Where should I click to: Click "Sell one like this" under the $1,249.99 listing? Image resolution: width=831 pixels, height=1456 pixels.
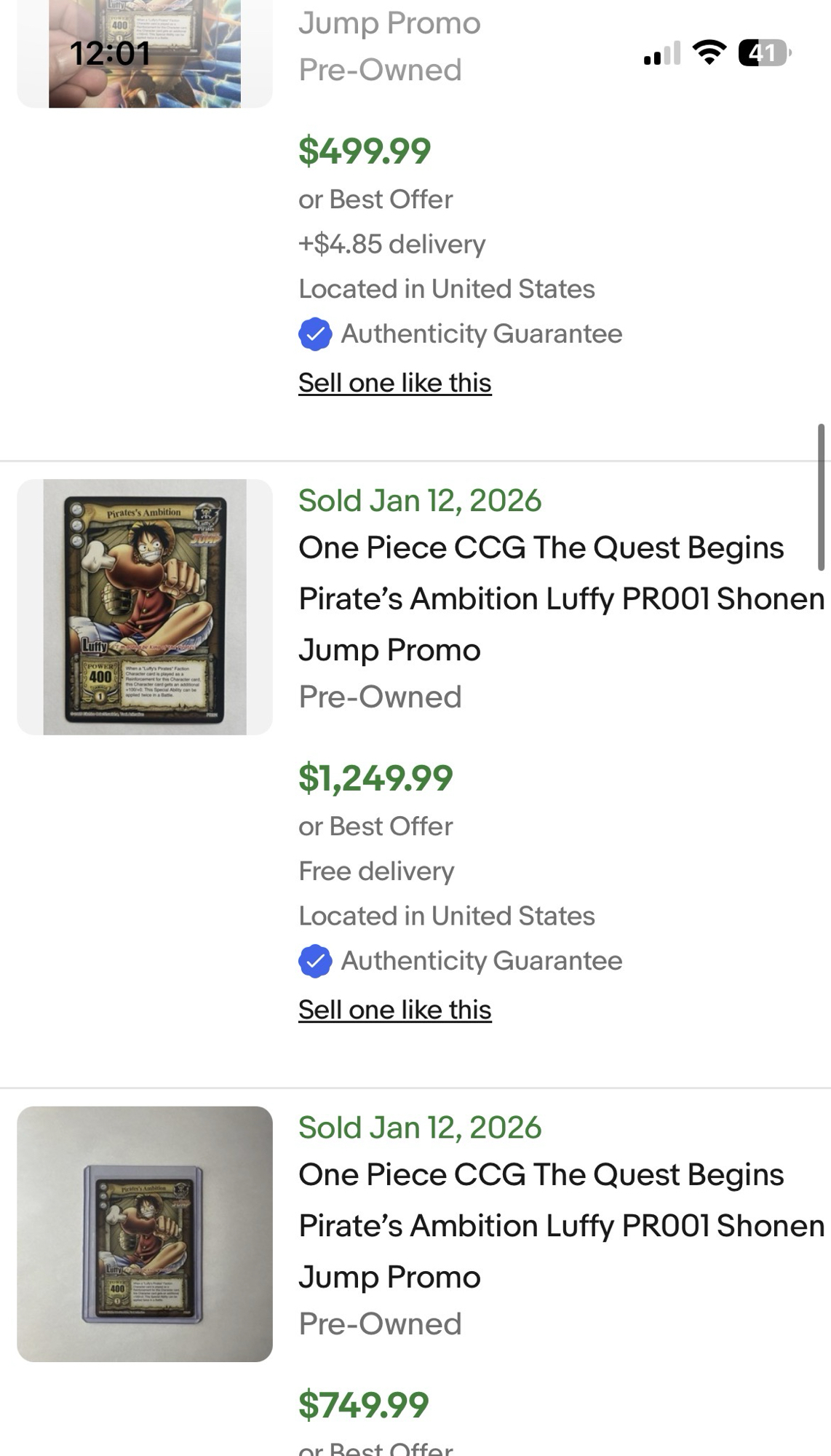pyautogui.click(x=395, y=1010)
